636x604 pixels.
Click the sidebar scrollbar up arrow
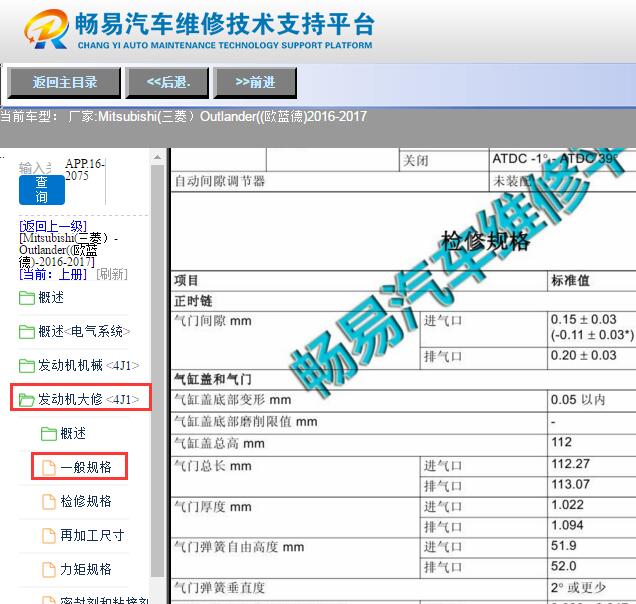pos(157,157)
